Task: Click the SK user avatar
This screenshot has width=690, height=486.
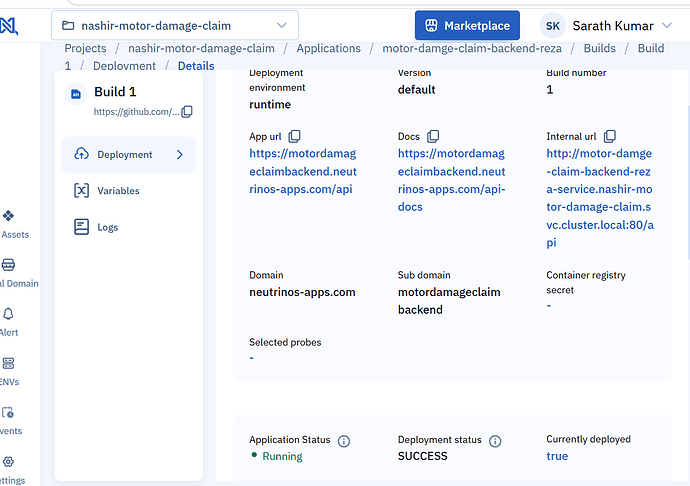Action: [553, 26]
